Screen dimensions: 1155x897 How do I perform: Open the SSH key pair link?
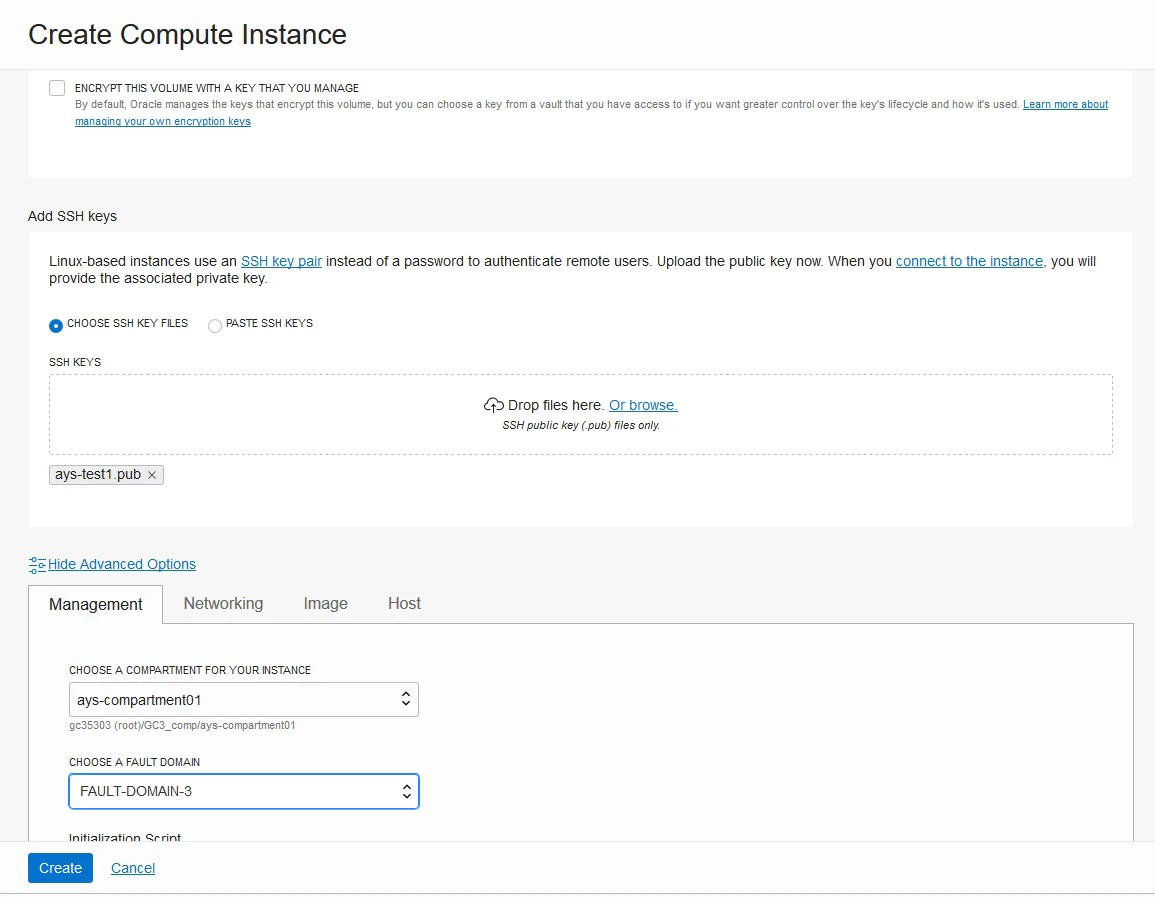click(281, 261)
